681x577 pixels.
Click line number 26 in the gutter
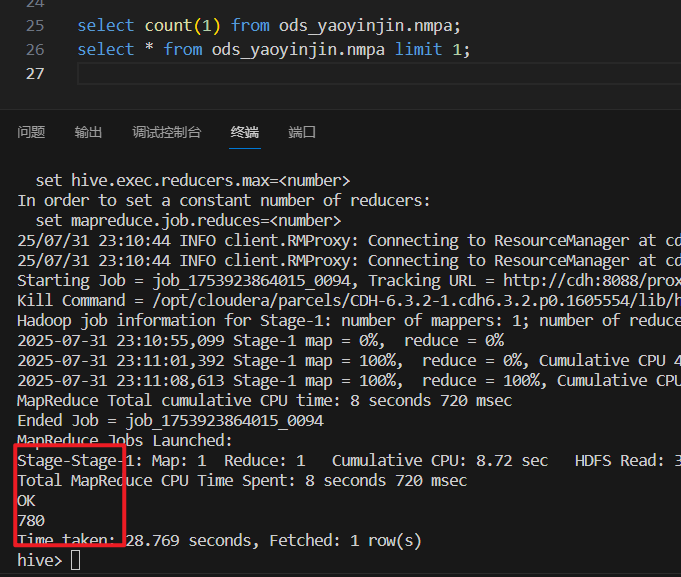coord(34,49)
